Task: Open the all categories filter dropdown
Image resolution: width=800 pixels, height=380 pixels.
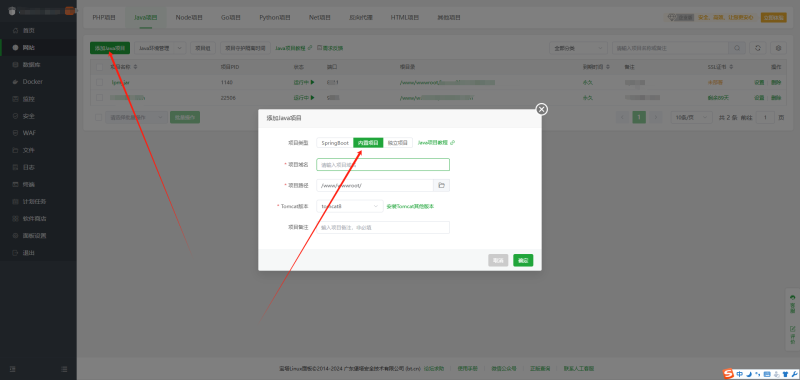Action: pyautogui.click(x=578, y=48)
